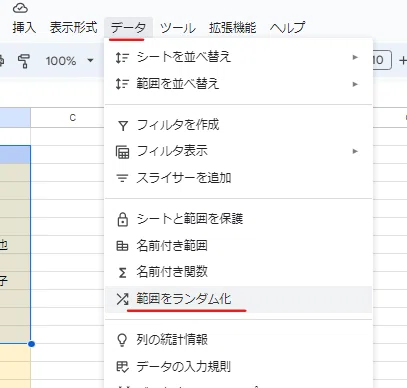
Task: Open the 拡張機能 menu
Action: [232, 27]
